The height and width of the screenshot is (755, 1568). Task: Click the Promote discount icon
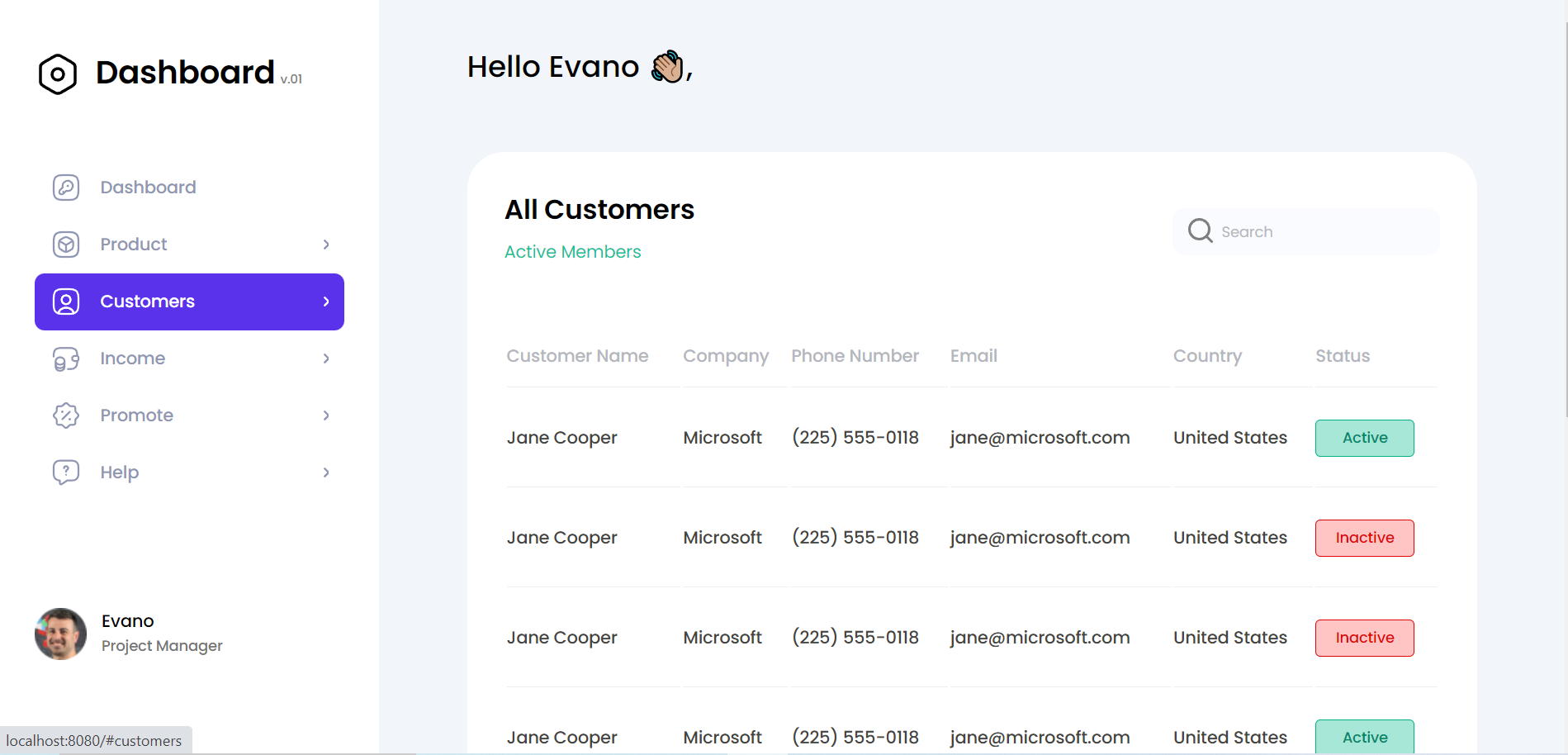[65, 415]
